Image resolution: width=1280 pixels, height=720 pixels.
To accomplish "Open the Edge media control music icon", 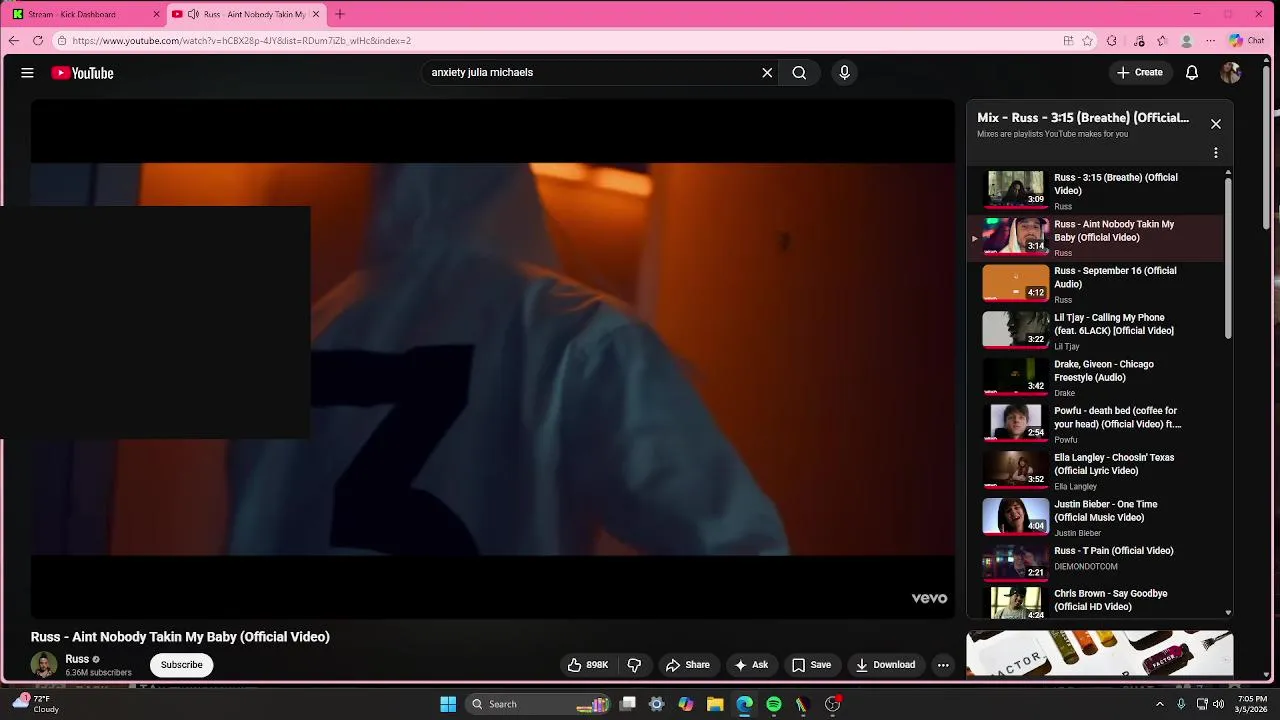I will (x=1139, y=41).
